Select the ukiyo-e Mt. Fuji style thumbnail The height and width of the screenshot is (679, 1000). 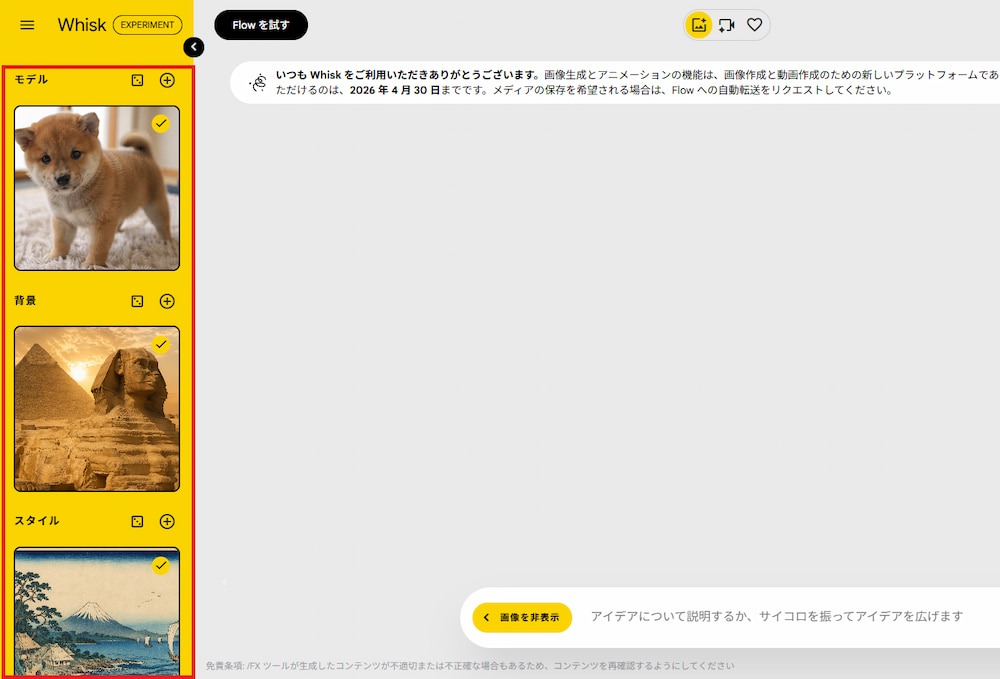[x=97, y=612]
